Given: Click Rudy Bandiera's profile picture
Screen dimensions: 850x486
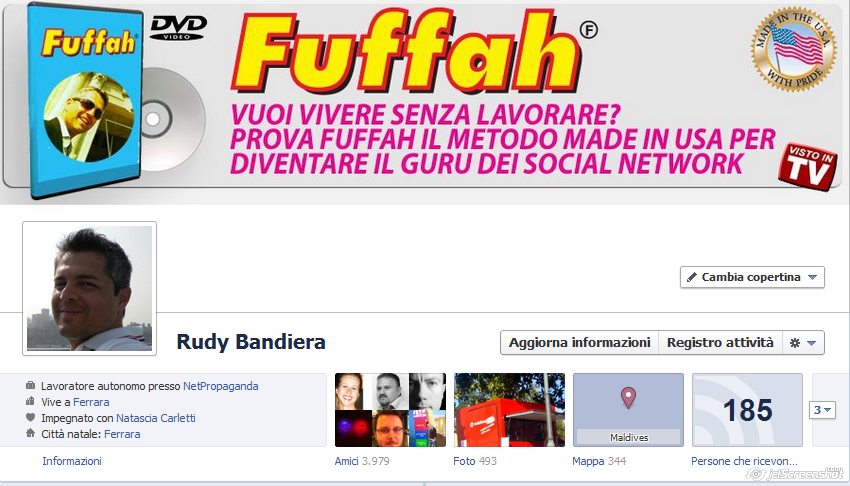Looking at the screenshot, I should tap(89, 288).
